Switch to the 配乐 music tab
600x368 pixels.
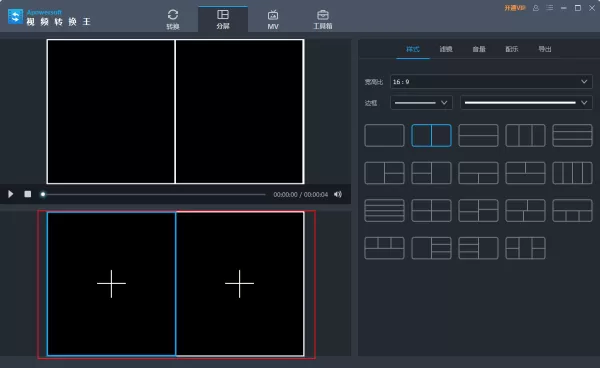[512, 49]
